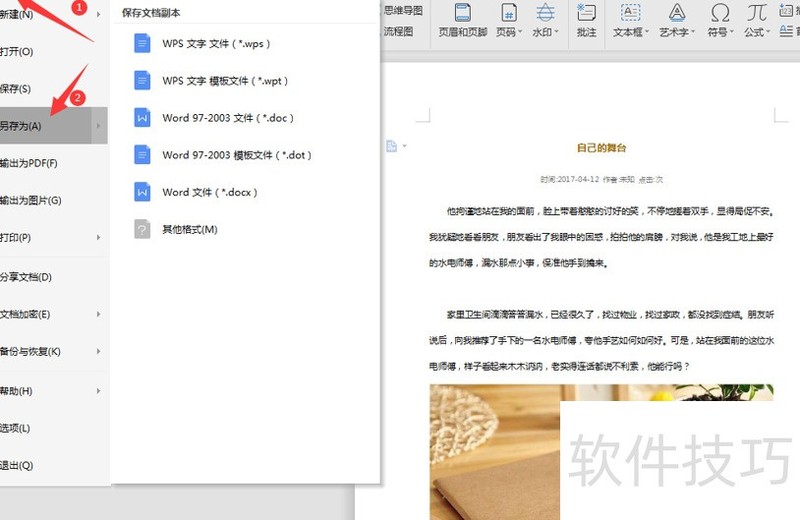Click 输出为PDF(F) in file menu

[x=29, y=163]
